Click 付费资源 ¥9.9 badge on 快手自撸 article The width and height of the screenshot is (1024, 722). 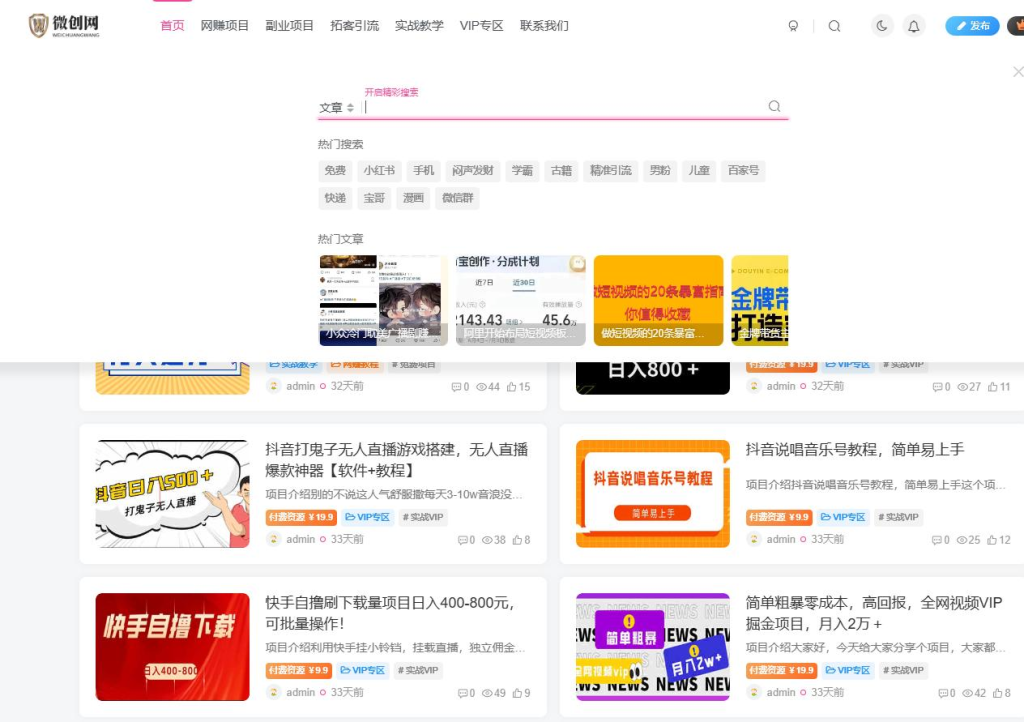click(x=298, y=670)
